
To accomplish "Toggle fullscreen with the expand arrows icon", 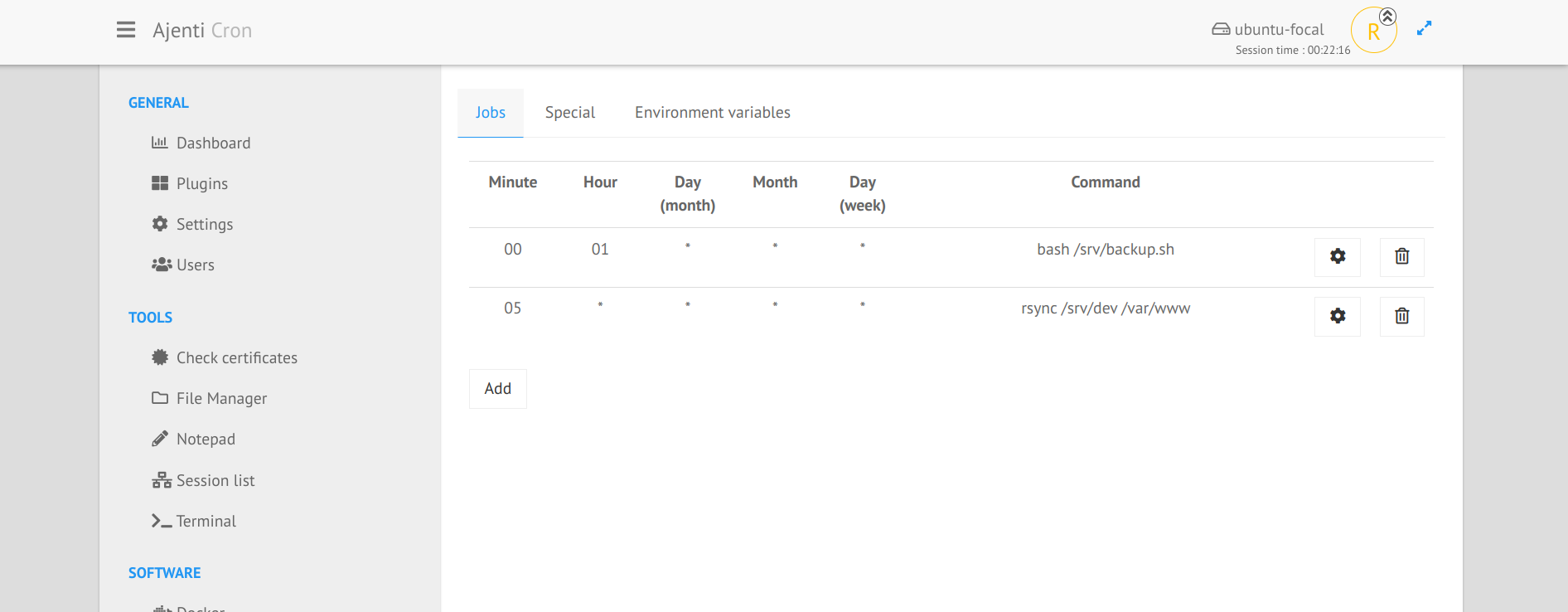I will click(1424, 29).
